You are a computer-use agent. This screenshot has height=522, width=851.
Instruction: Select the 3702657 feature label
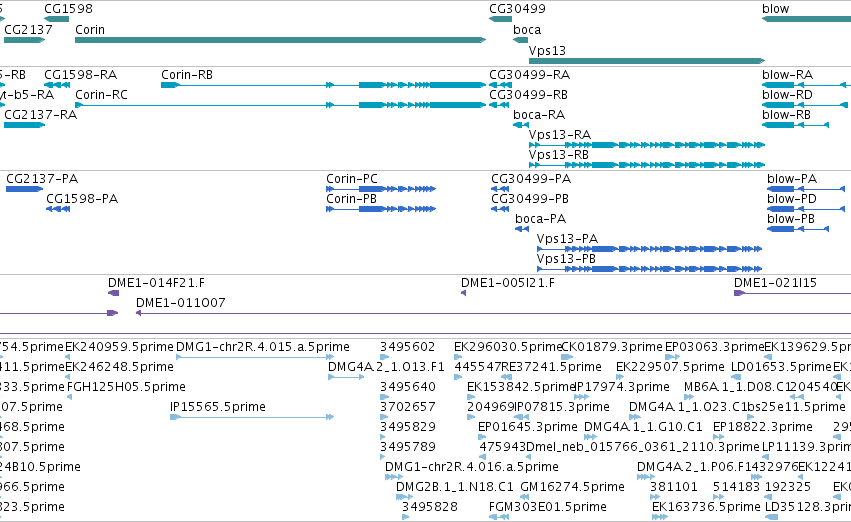[408, 407]
